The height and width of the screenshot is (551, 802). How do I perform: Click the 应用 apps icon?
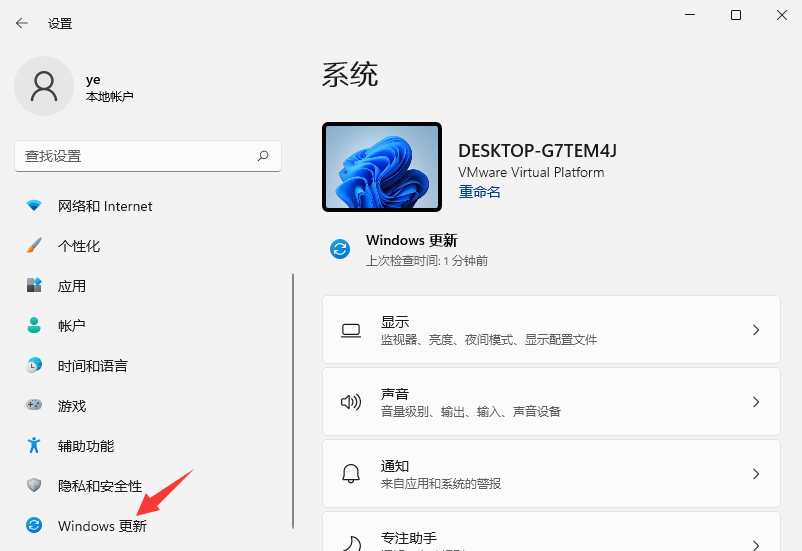click(x=34, y=286)
